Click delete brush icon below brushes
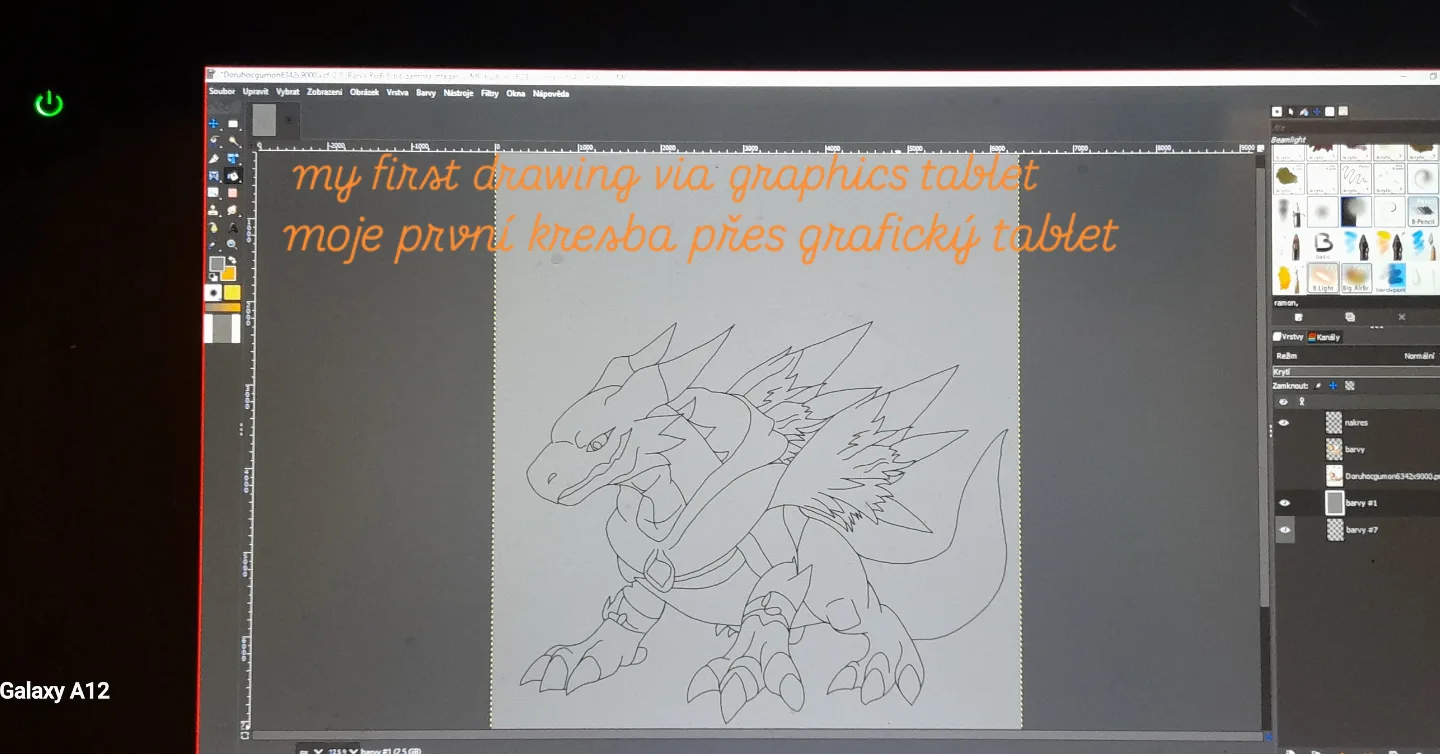This screenshot has height=754, width=1440. point(1401,317)
